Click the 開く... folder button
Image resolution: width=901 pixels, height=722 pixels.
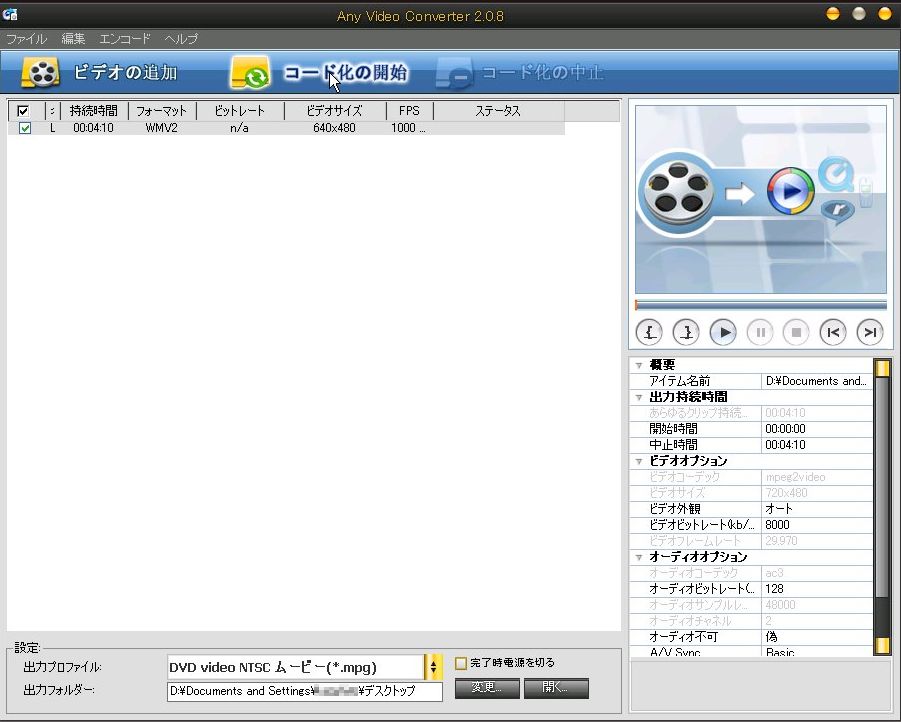pyautogui.click(x=556, y=688)
